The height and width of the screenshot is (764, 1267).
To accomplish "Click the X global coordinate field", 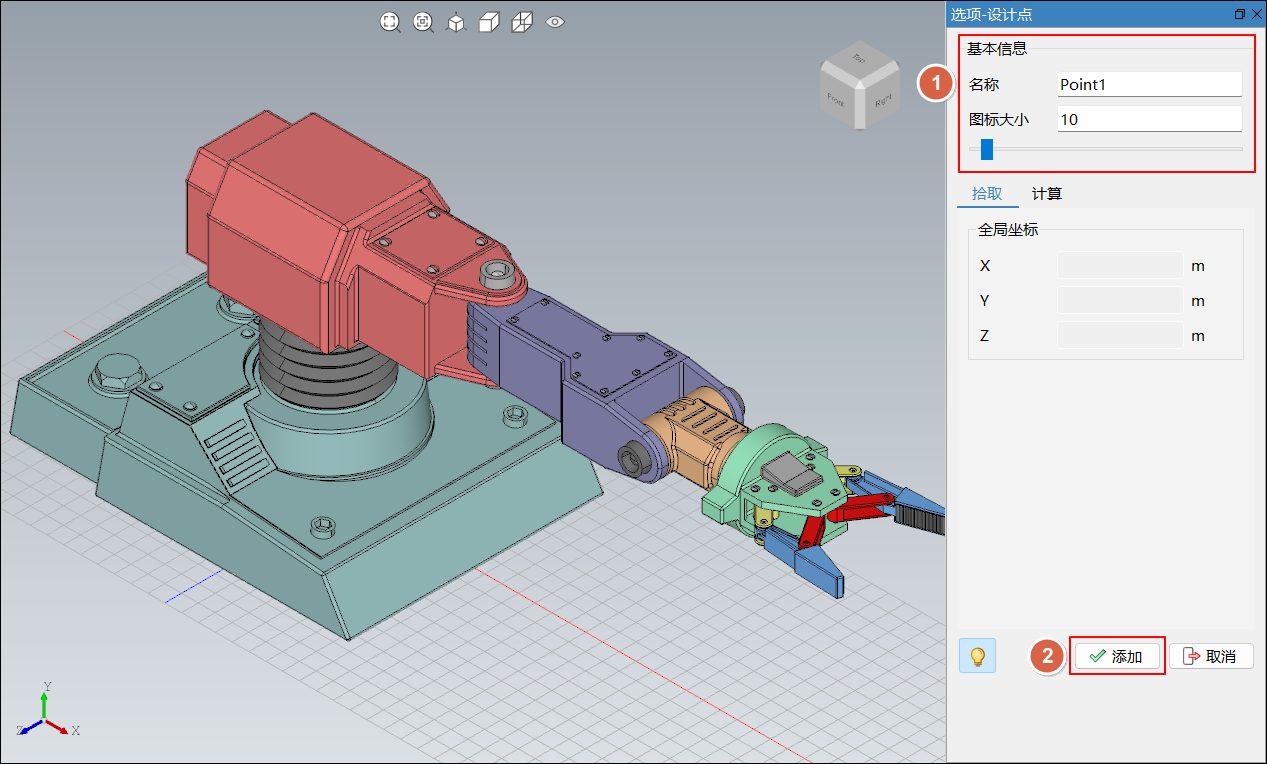I will [x=1120, y=266].
